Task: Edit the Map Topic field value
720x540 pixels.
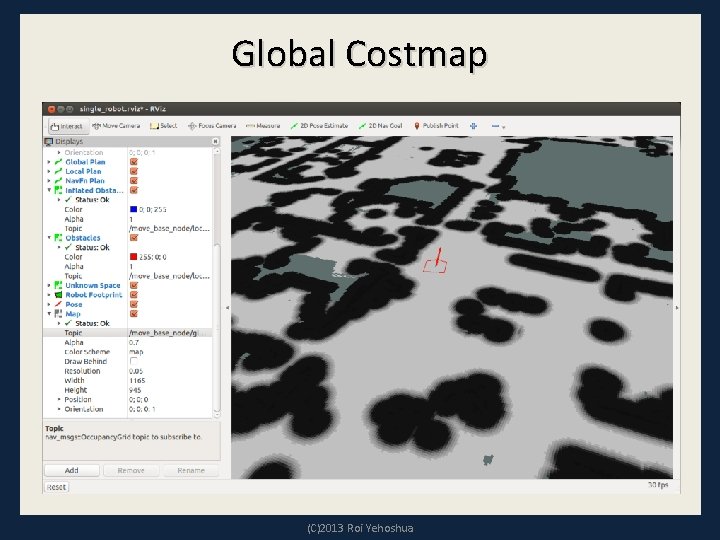Action: (x=169, y=333)
